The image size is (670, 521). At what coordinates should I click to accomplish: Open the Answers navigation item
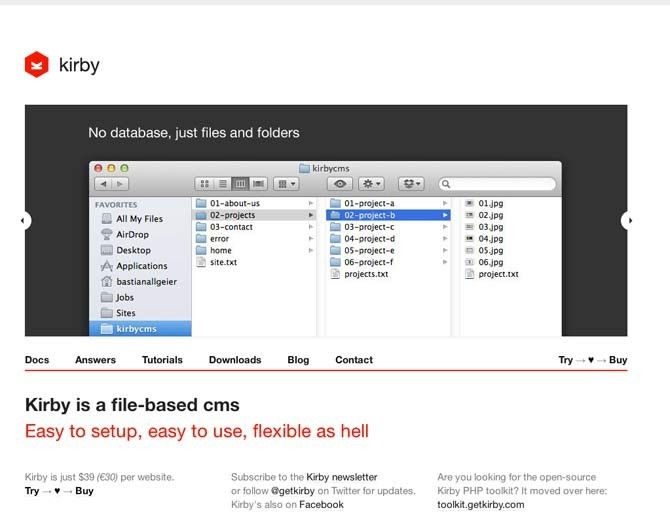95,360
